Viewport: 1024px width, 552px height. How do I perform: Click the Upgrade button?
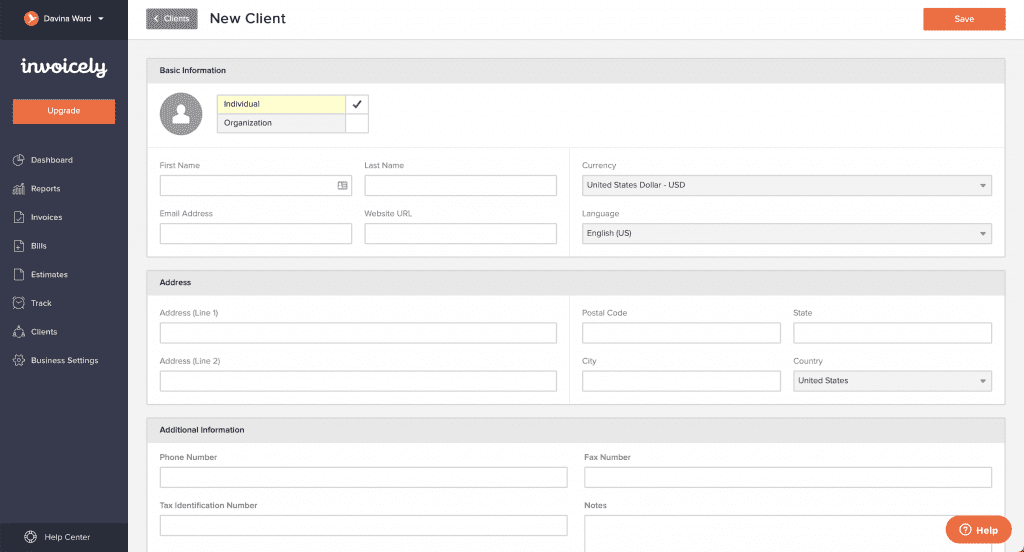click(x=64, y=111)
